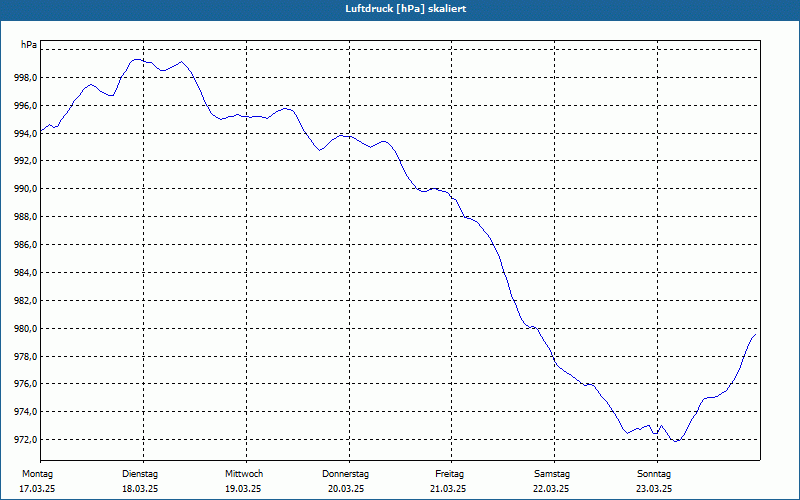Click the chart title "Luftdruck [hPa] skaliert"
The width and height of the screenshot is (800, 500).
tap(406, 9)
